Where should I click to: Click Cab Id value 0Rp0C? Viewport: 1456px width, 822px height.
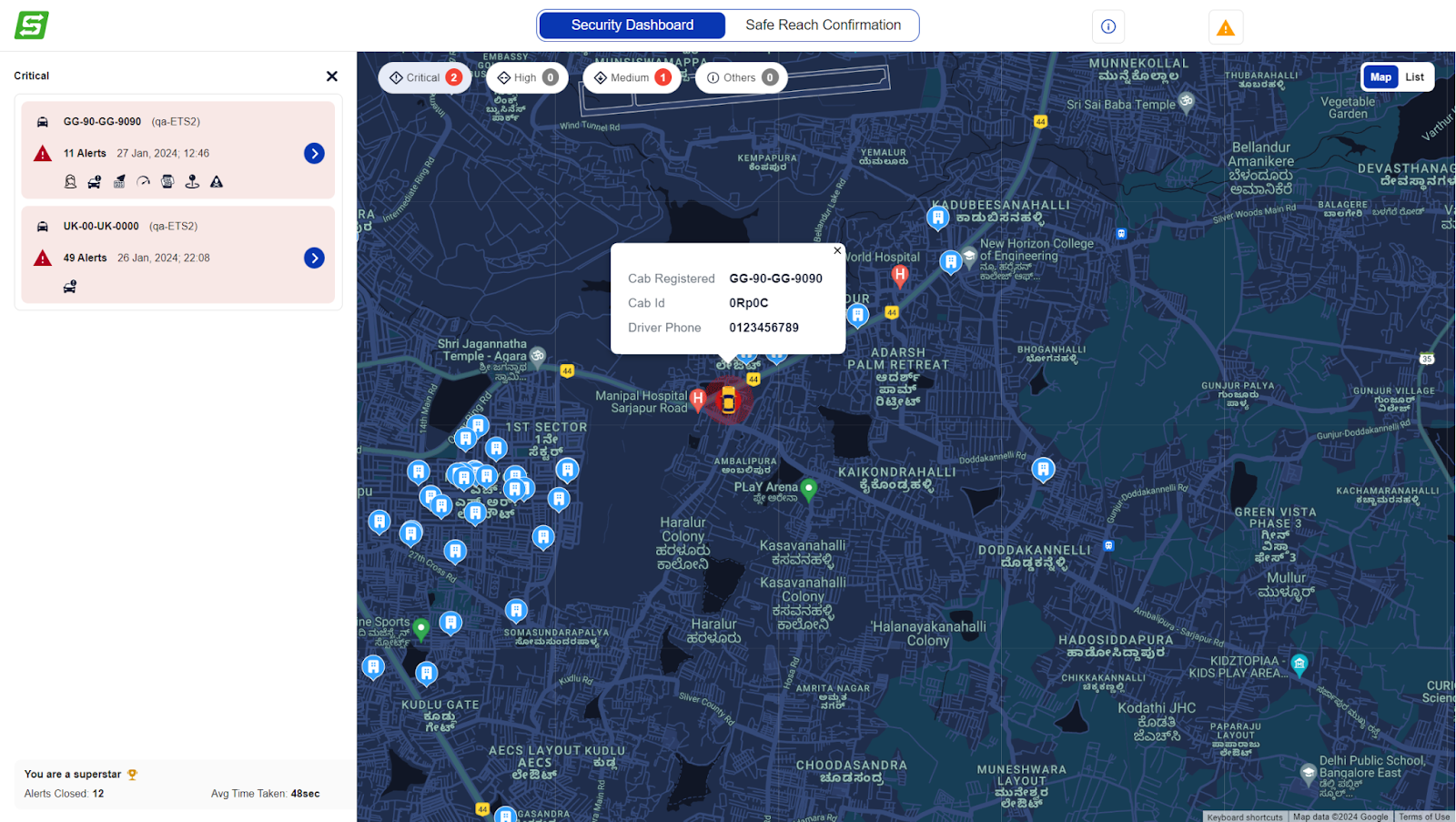point(749,303)
